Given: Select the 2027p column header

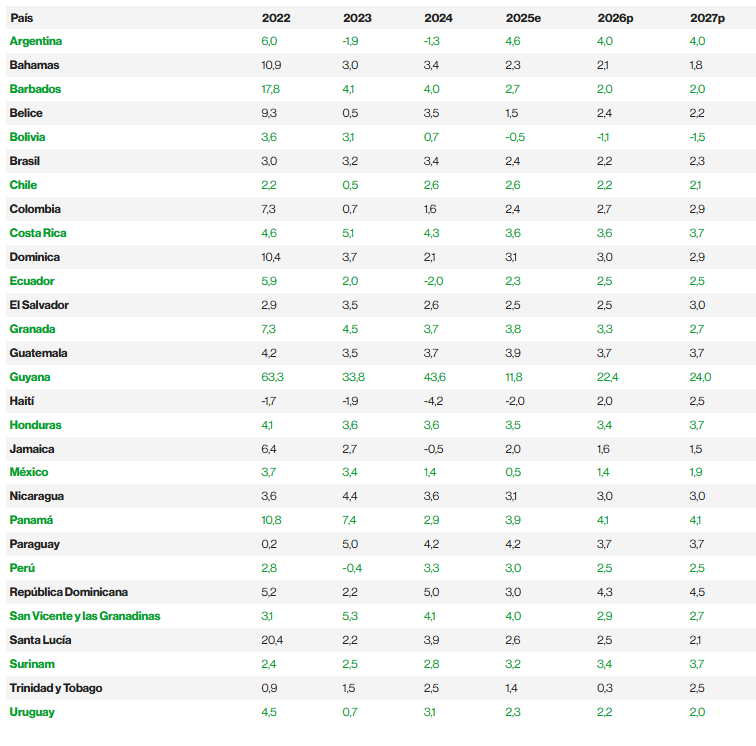Looking at the screenshot, I should coord(707,18).
